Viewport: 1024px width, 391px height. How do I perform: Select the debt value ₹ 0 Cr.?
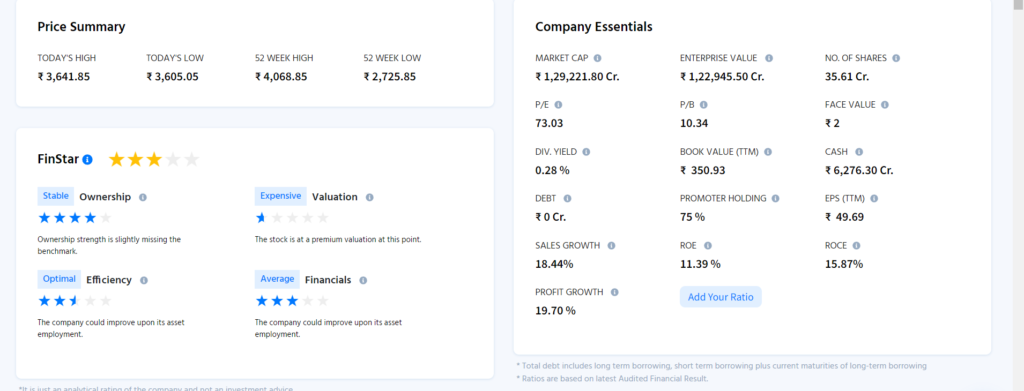pos(551,217)
